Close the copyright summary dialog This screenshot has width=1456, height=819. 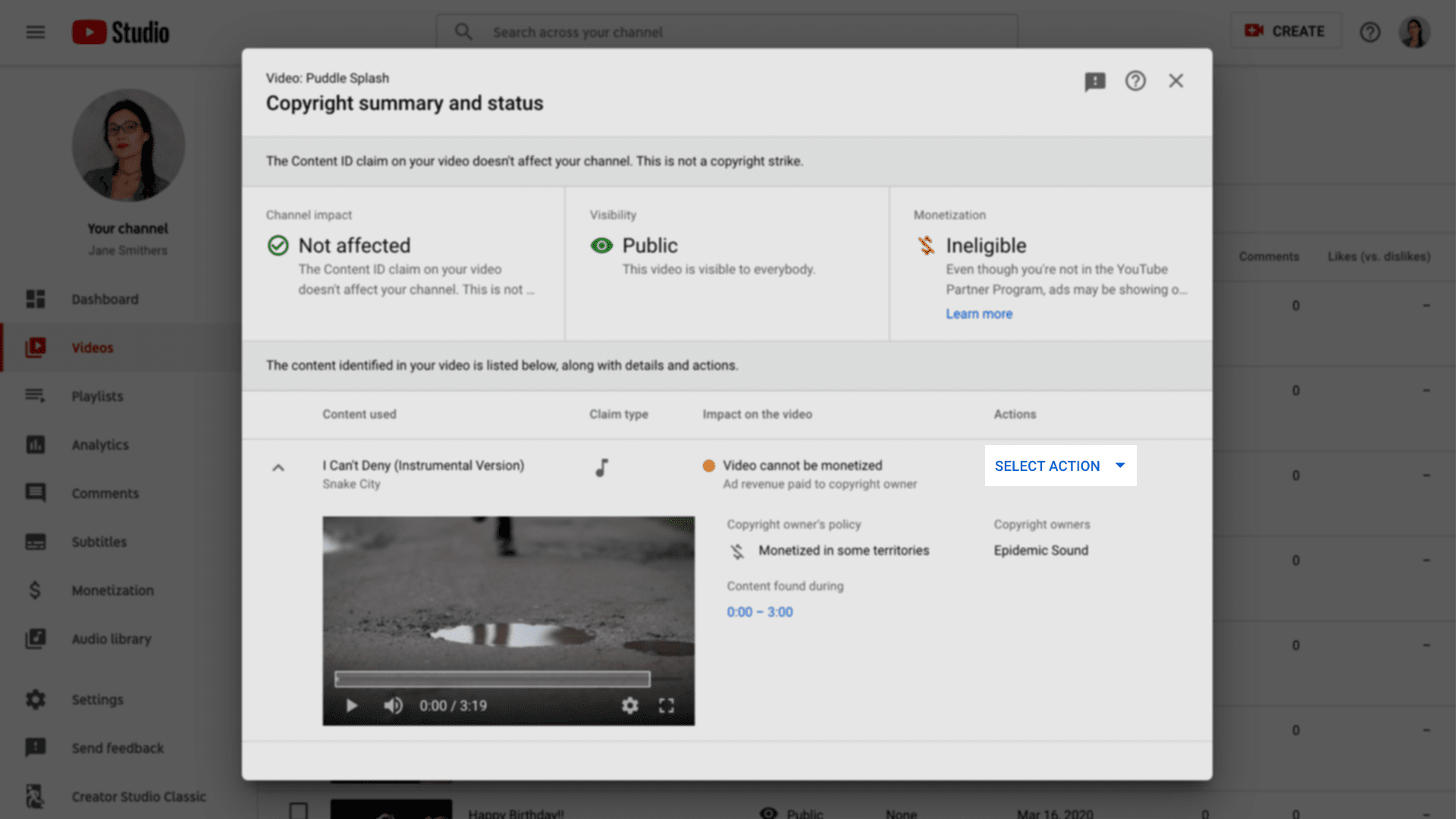(1176, 81)
